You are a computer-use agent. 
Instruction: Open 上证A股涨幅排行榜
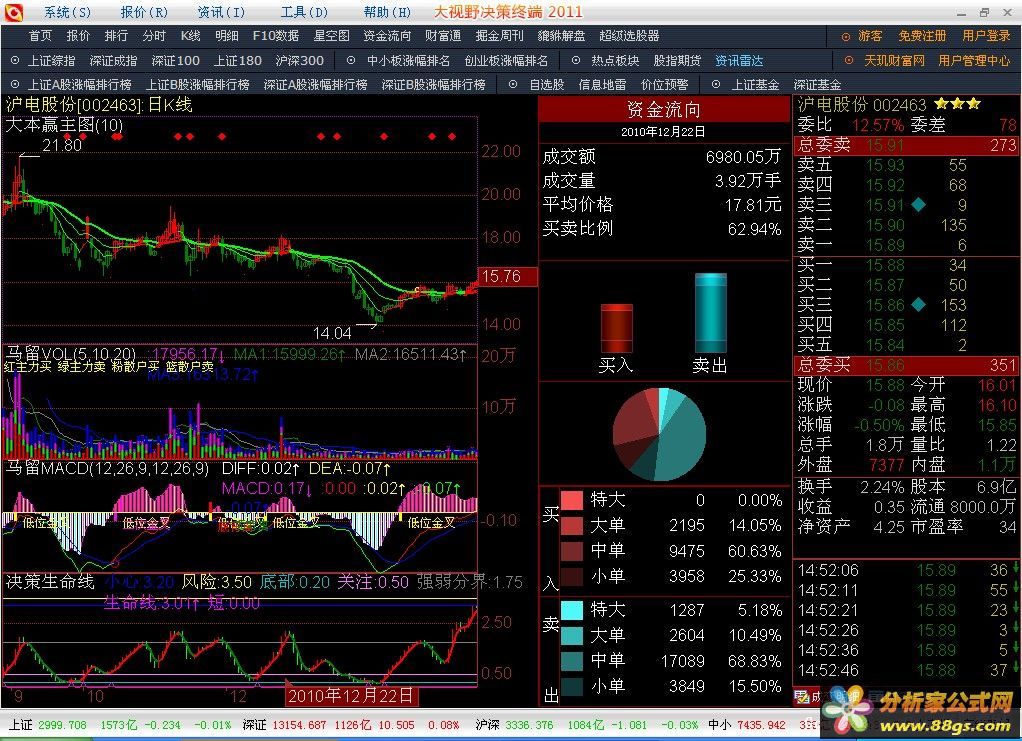(x=80, y=85)
